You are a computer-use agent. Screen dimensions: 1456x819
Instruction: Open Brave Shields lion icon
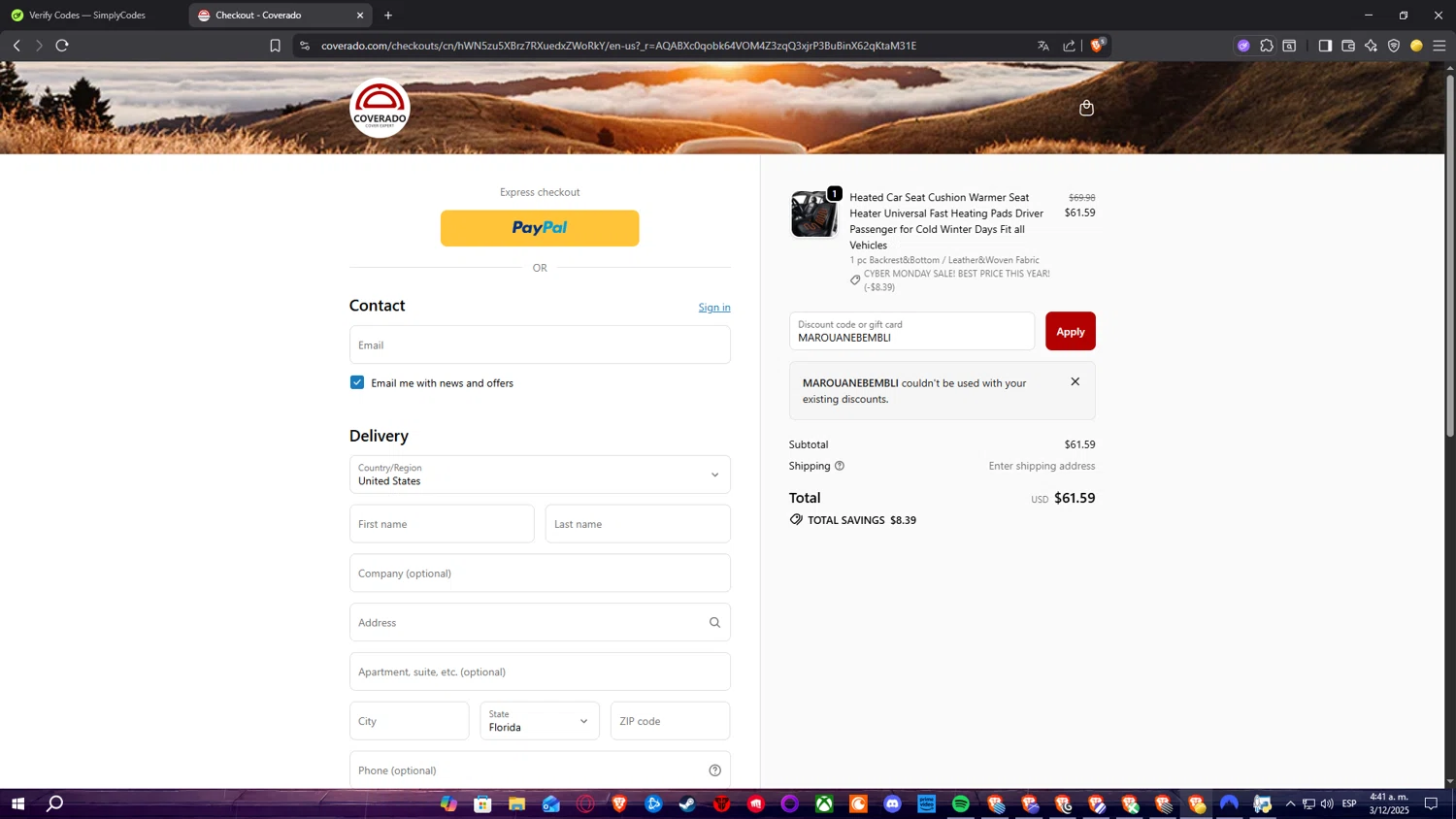click(1097, 45)
